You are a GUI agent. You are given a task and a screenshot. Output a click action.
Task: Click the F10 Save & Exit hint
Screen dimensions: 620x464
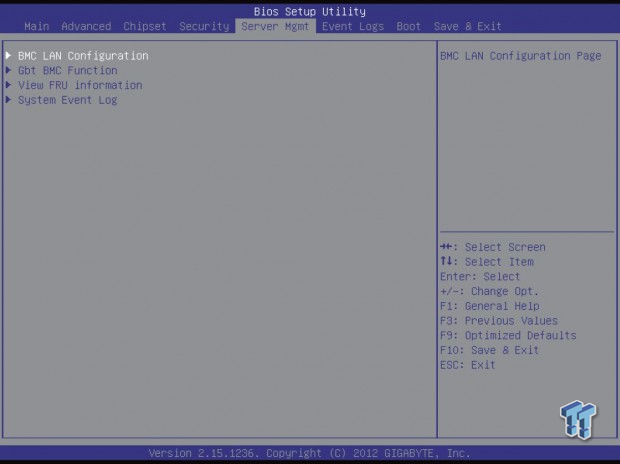coord(490,350)
